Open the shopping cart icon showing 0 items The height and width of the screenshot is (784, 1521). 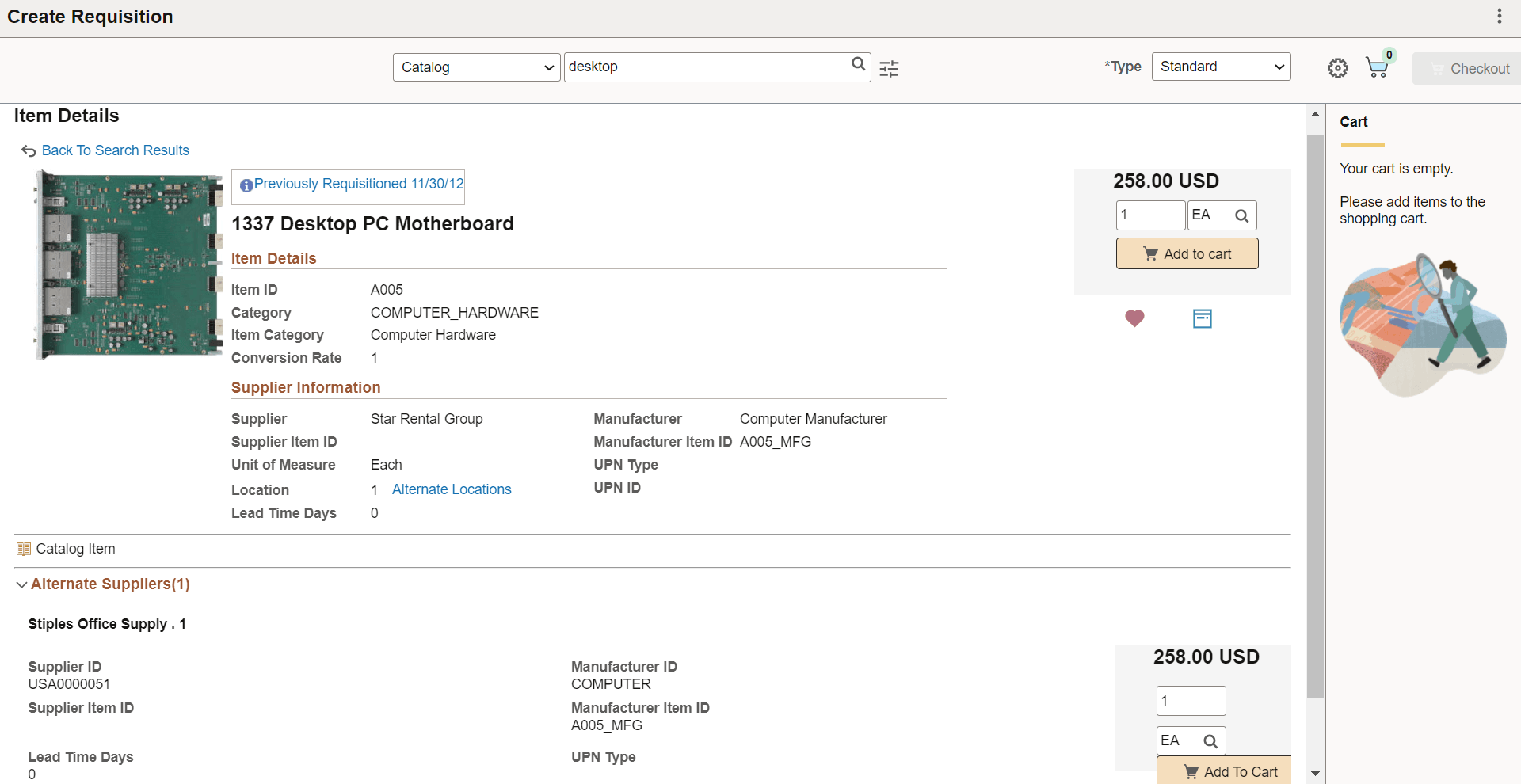point(1378,68)
